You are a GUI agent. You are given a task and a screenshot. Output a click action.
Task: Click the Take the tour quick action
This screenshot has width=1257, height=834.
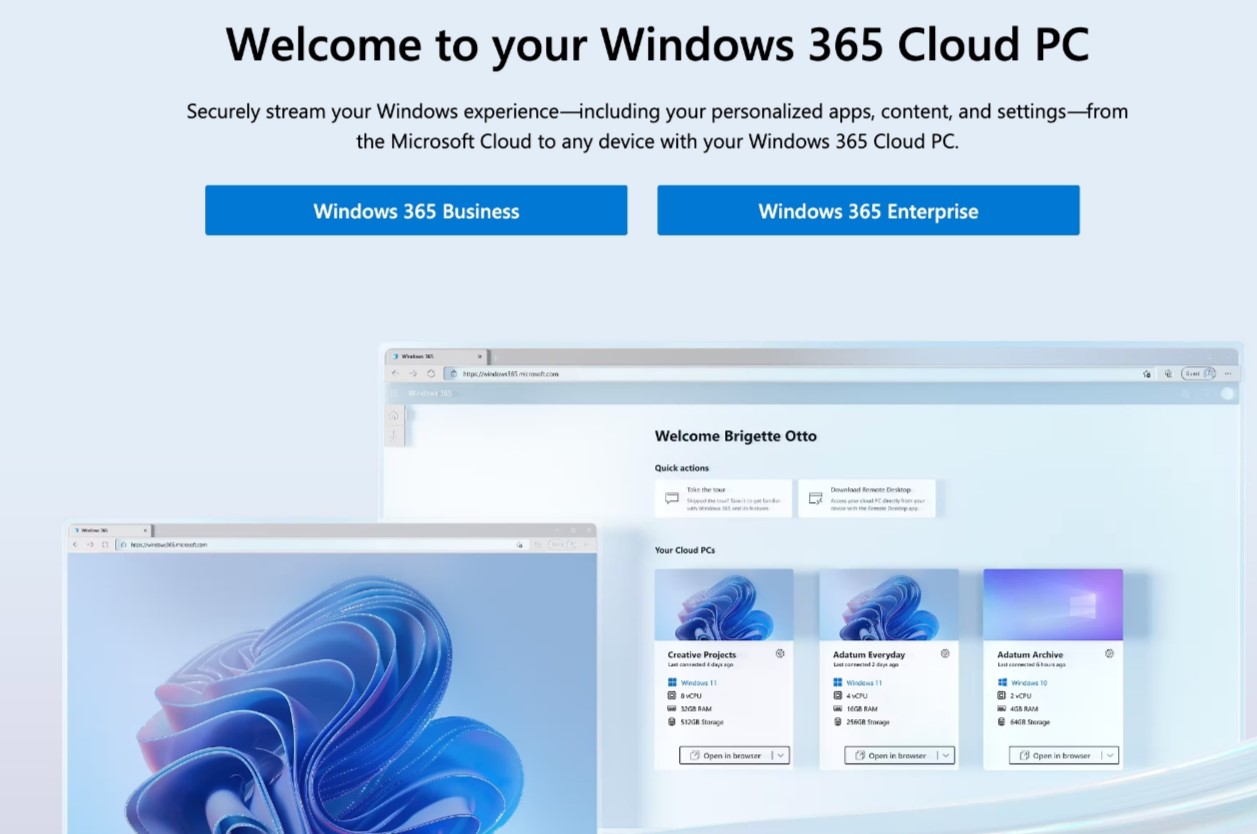click(723, 498)
